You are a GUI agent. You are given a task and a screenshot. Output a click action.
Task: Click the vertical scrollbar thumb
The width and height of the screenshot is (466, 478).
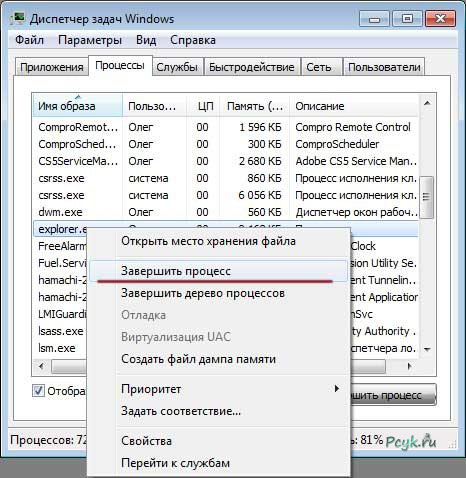[426, 197]
